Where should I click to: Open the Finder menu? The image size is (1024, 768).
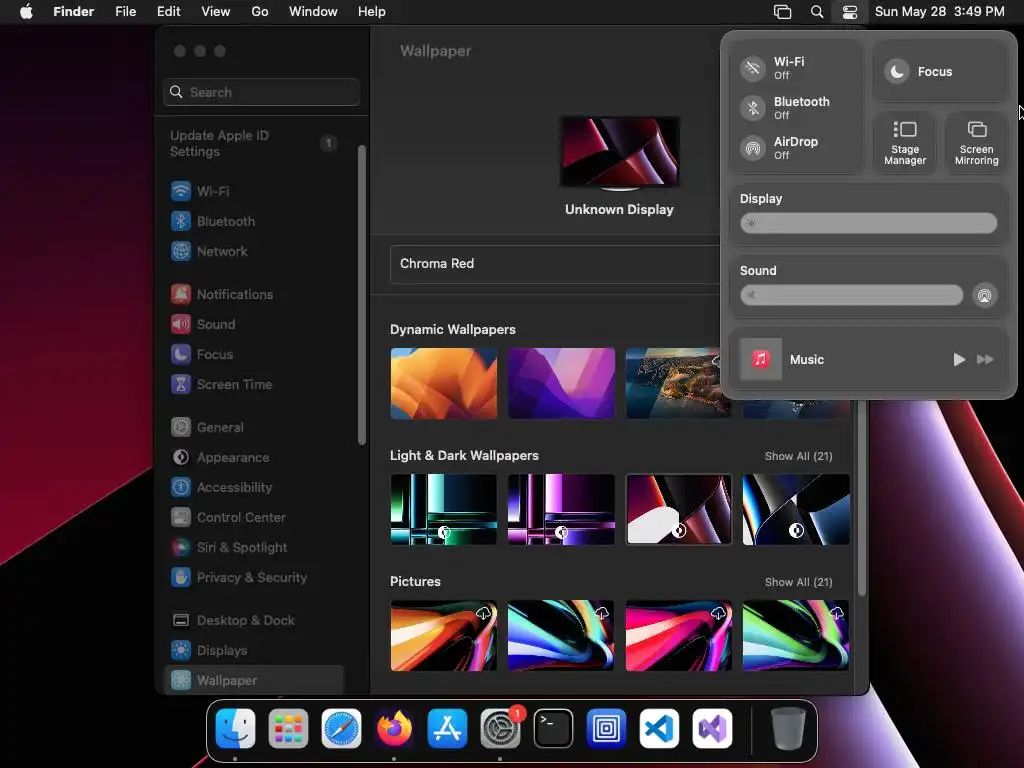coord(73,12)
